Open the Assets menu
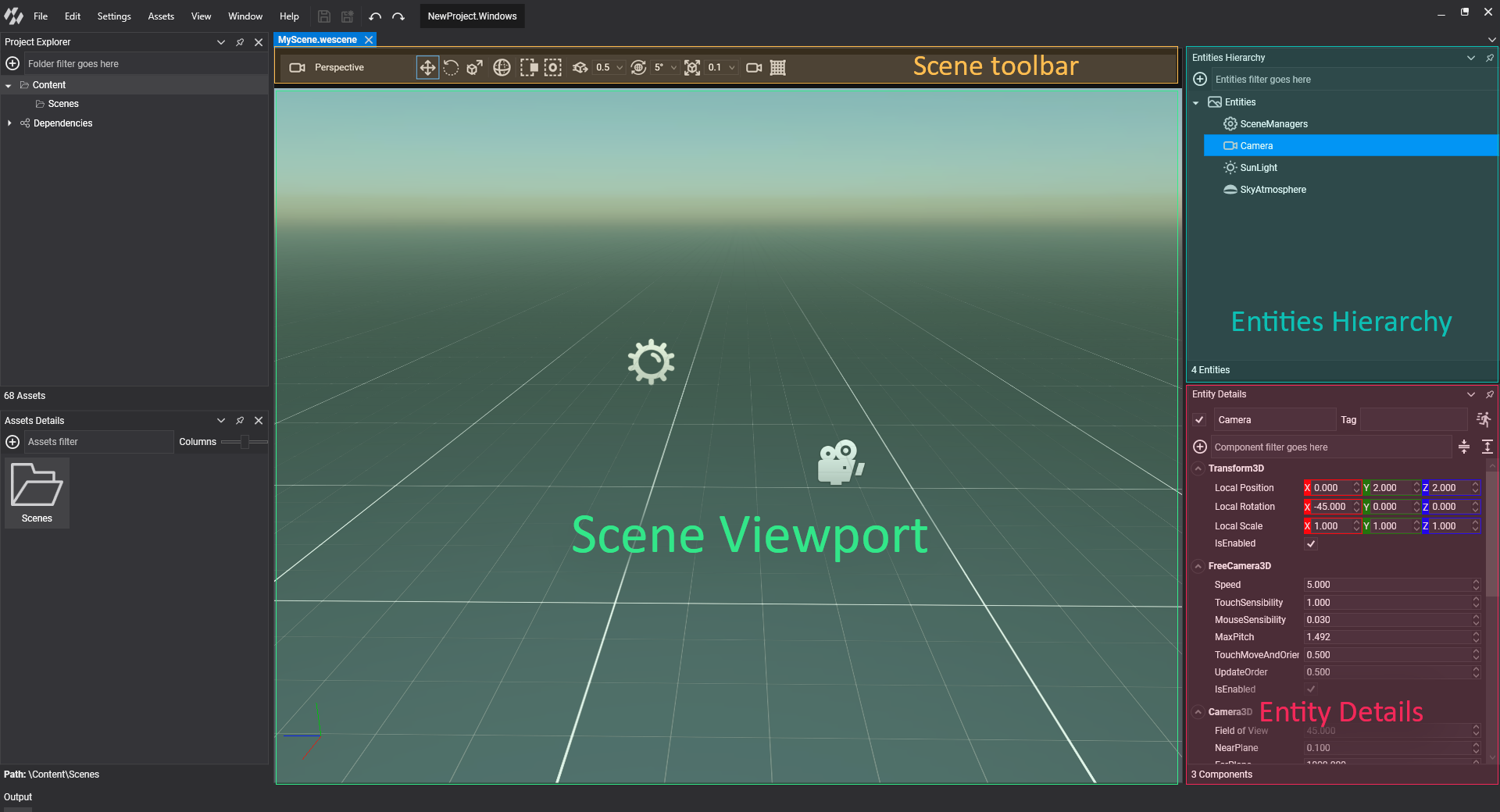 pos(161,16)
